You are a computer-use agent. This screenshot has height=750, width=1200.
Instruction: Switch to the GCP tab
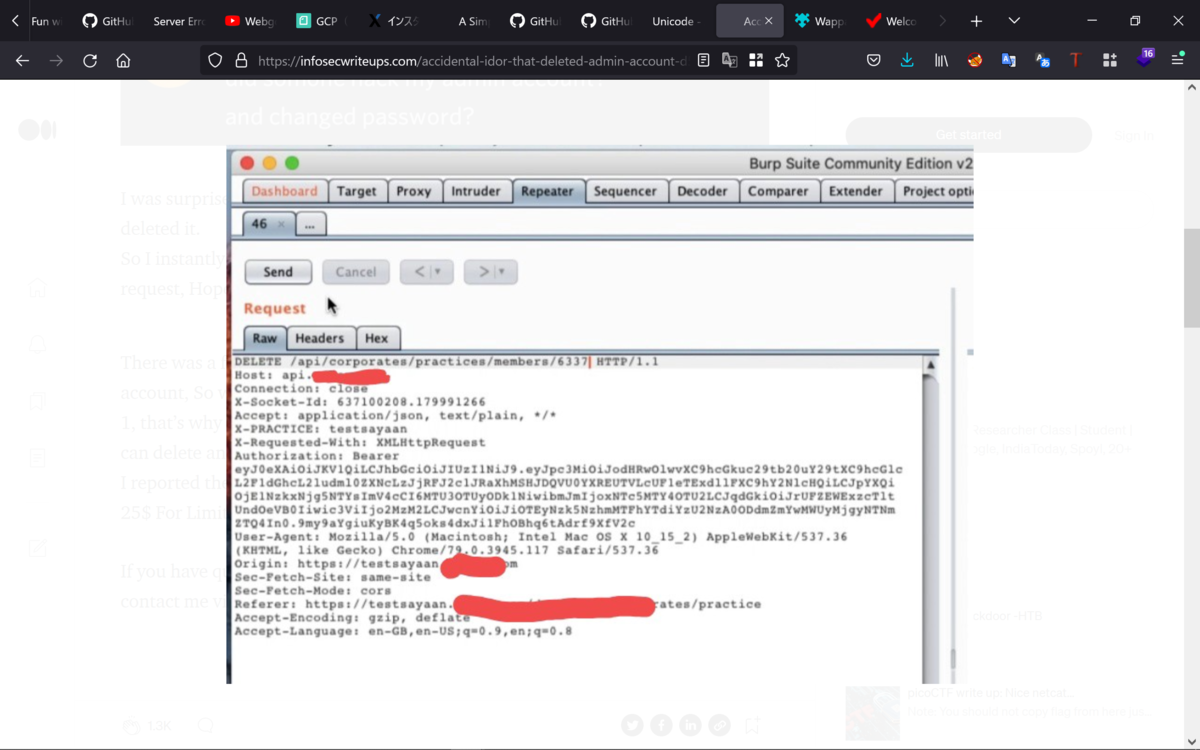coord(322,21)
